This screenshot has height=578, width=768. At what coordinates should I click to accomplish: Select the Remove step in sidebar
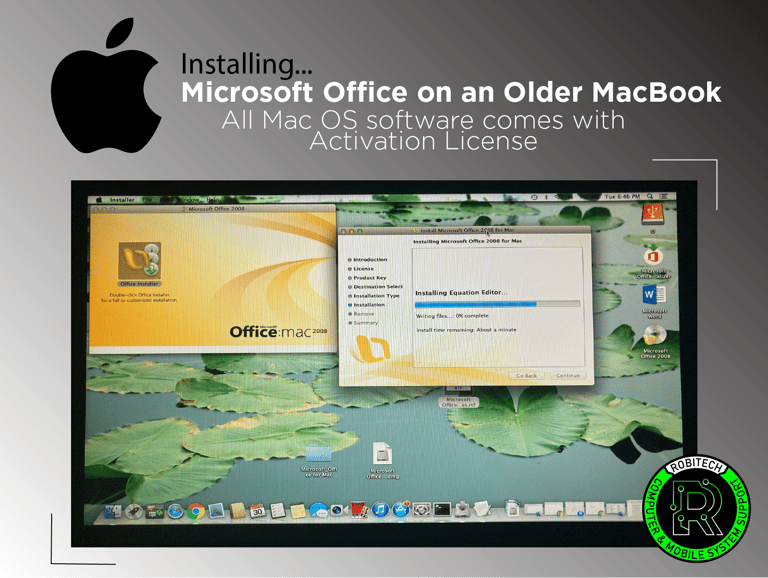(x=363, y=314)
